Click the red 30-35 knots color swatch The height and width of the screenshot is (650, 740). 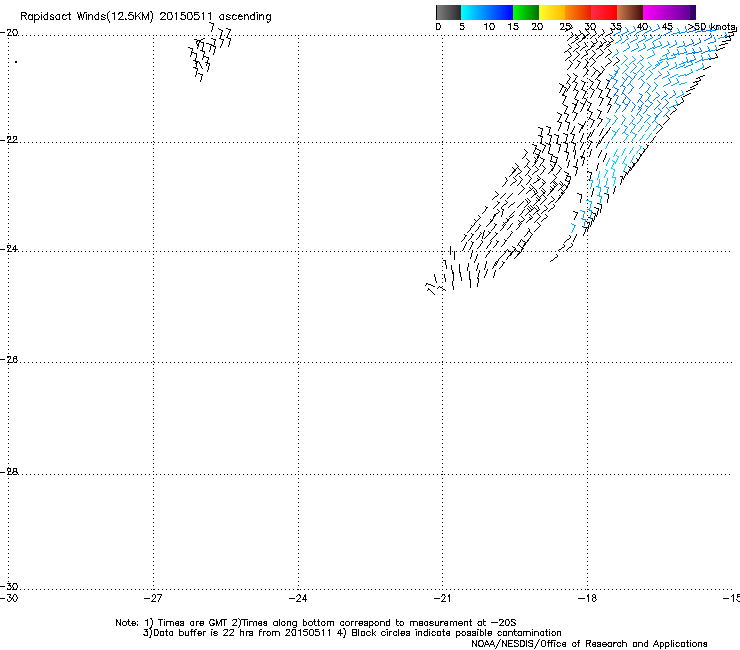tap(604, 12)
